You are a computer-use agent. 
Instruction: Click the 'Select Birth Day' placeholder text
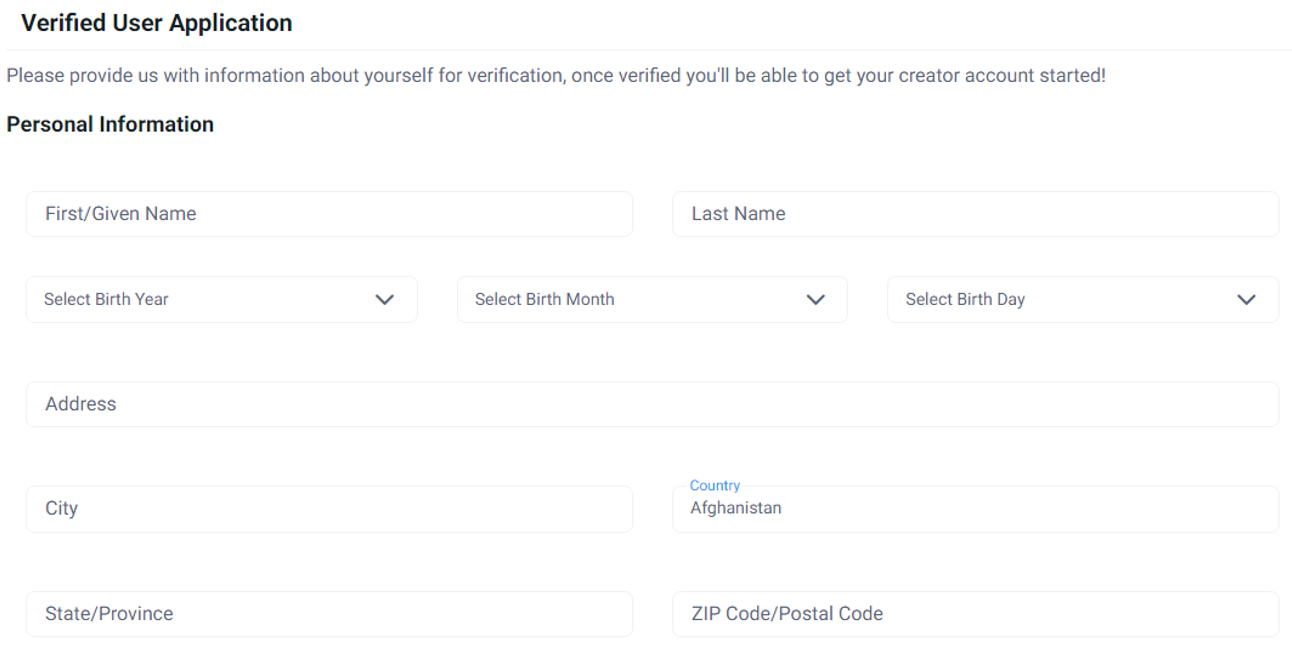pos(965,299)
